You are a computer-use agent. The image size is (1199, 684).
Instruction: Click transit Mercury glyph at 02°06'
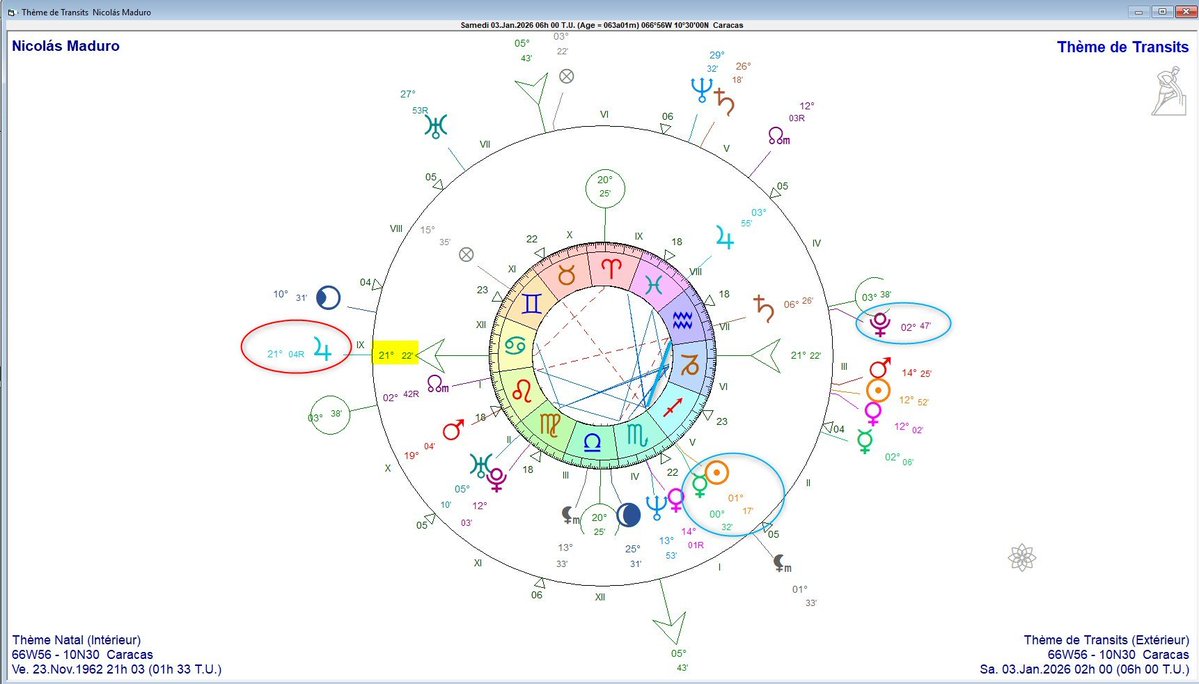point(865,441)
